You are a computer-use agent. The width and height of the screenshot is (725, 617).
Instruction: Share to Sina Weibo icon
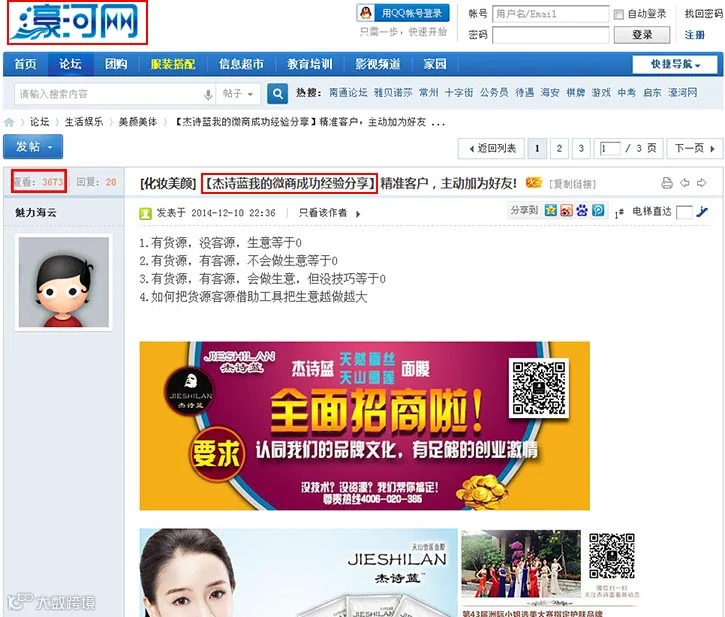coord(566,210)
